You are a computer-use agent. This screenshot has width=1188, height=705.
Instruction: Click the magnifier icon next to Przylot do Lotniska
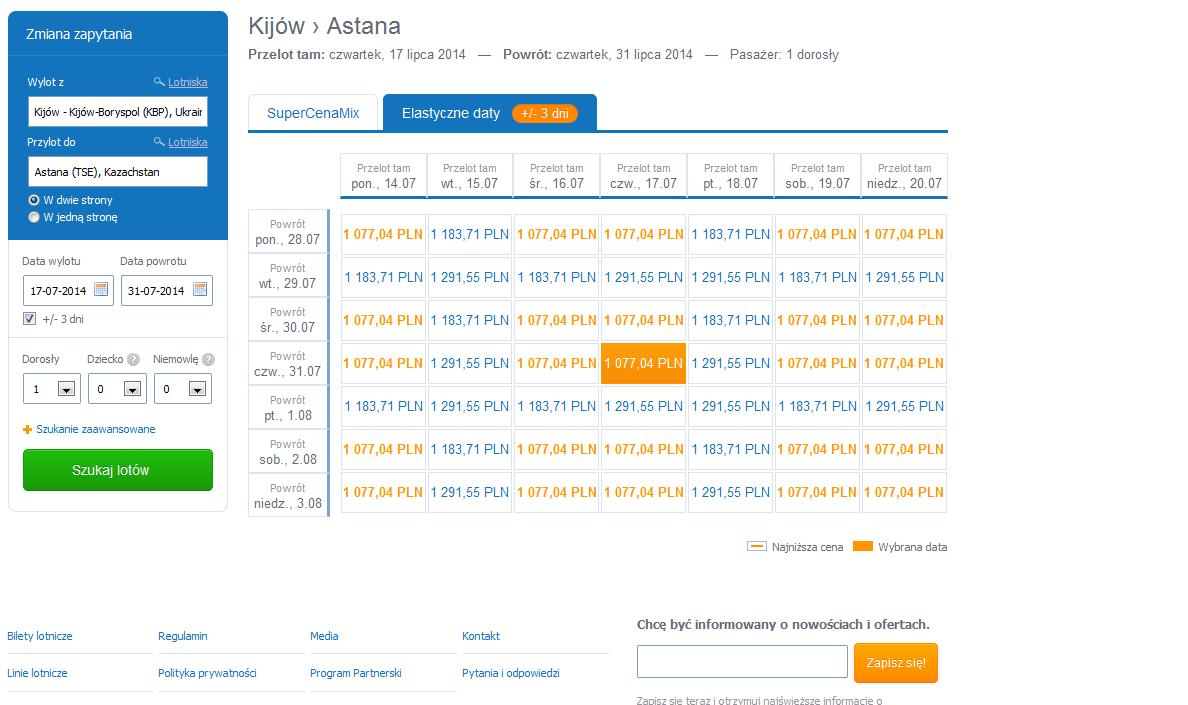(159, 142)
